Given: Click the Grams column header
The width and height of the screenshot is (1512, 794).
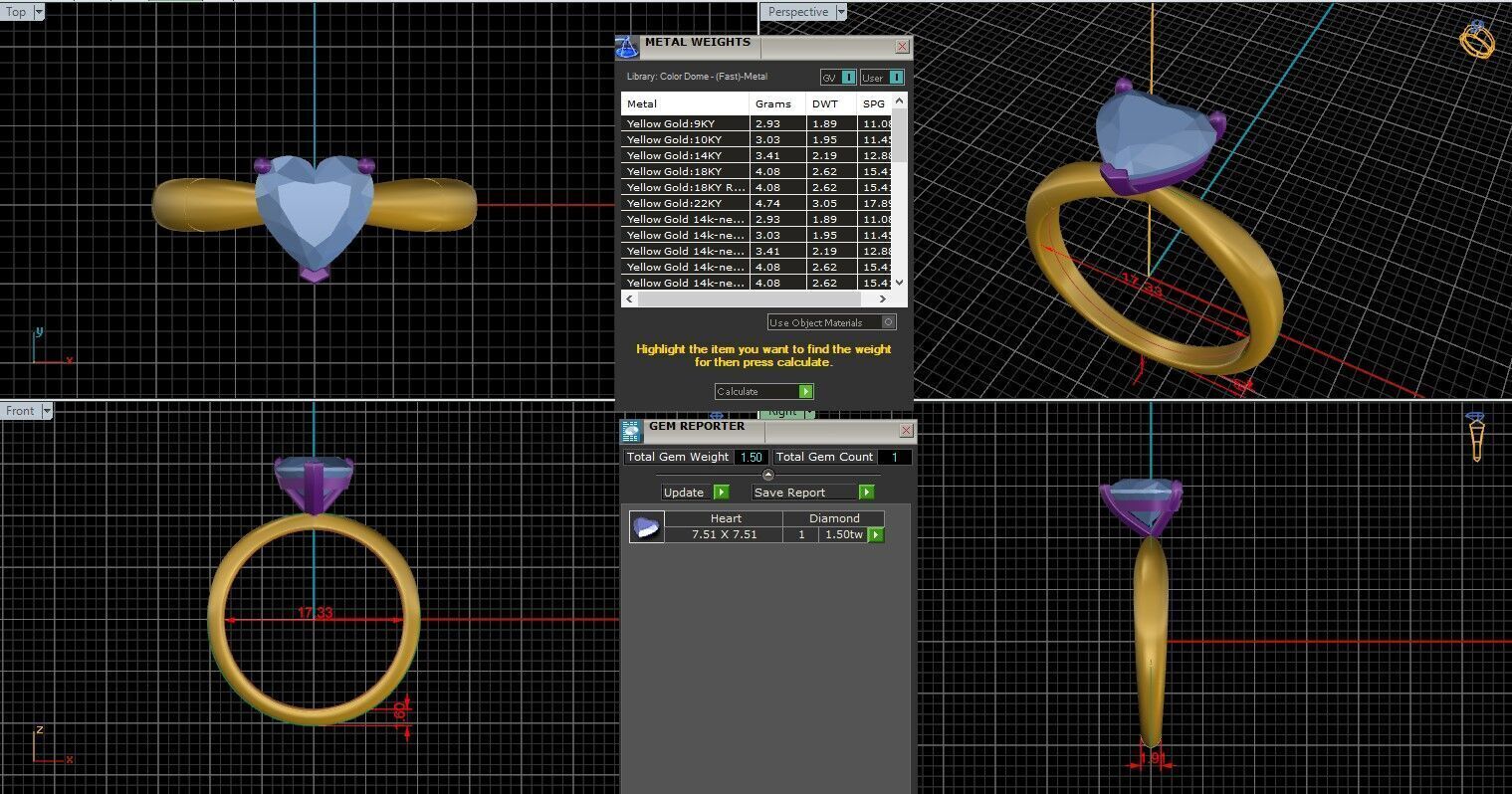Looking at the screenshot, I should coord(777,103).
